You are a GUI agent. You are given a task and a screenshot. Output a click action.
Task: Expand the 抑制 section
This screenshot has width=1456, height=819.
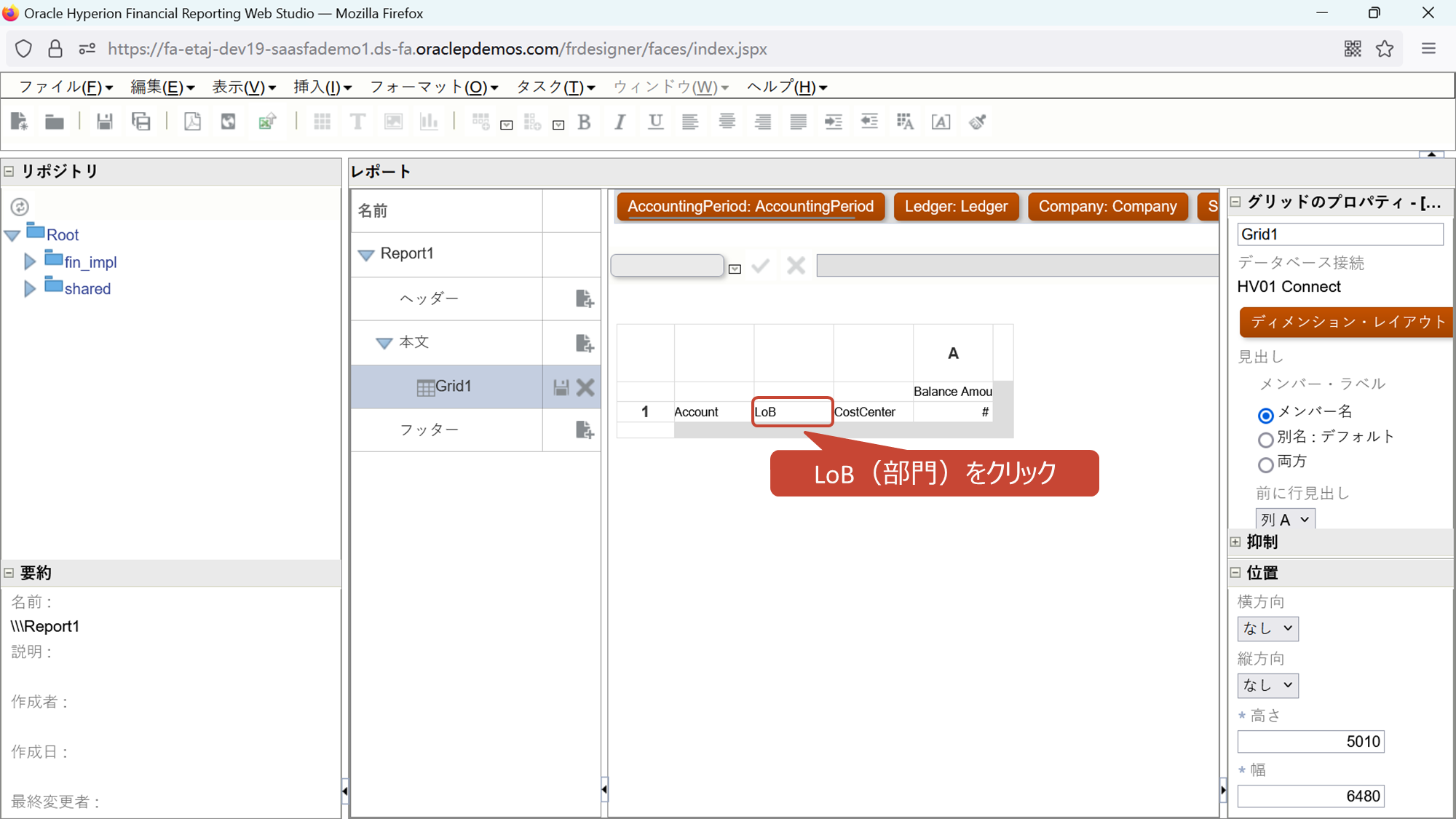pyautogui.click(x=1235, y=542)
